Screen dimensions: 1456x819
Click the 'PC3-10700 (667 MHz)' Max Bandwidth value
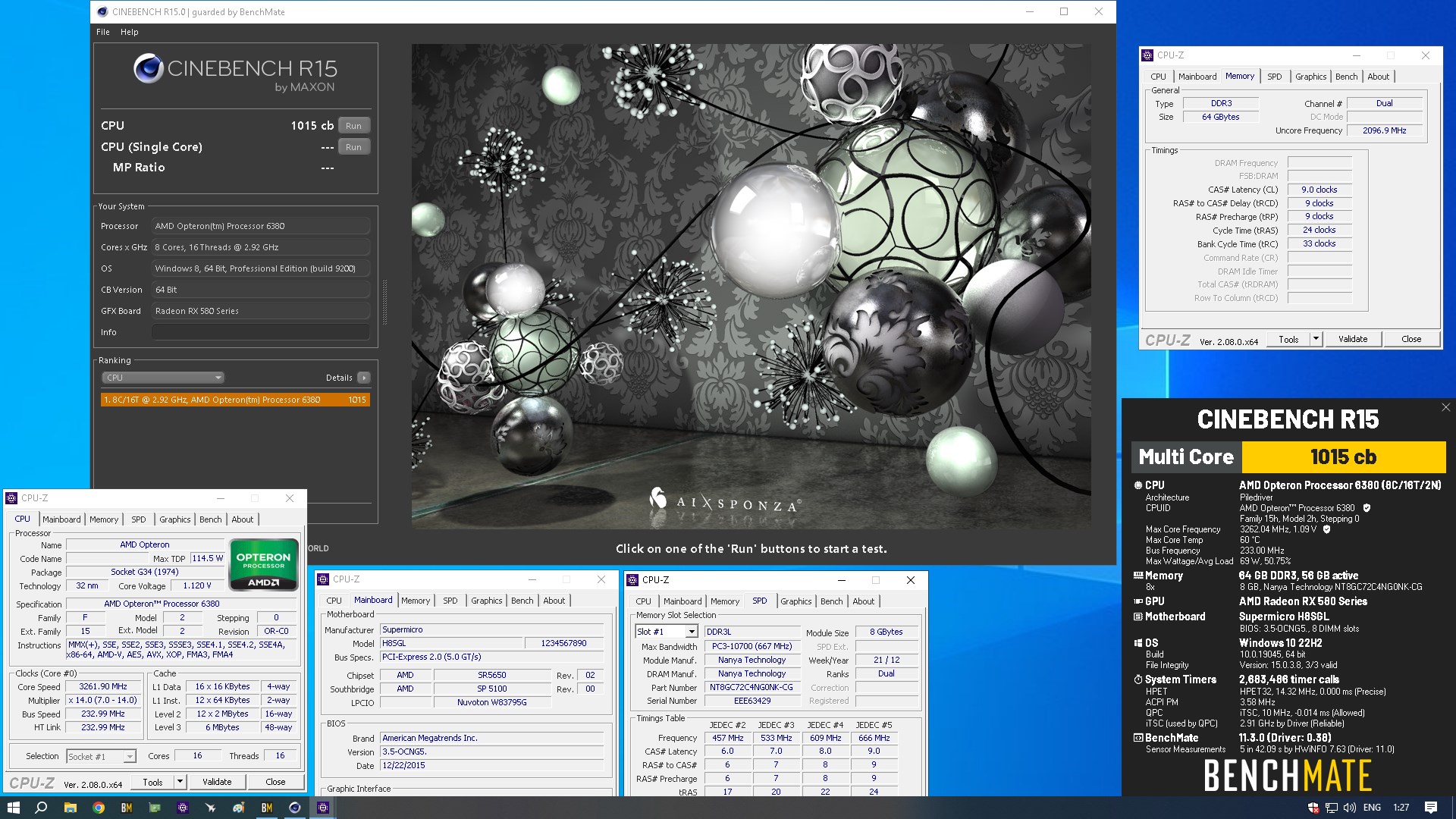point(752,646)
